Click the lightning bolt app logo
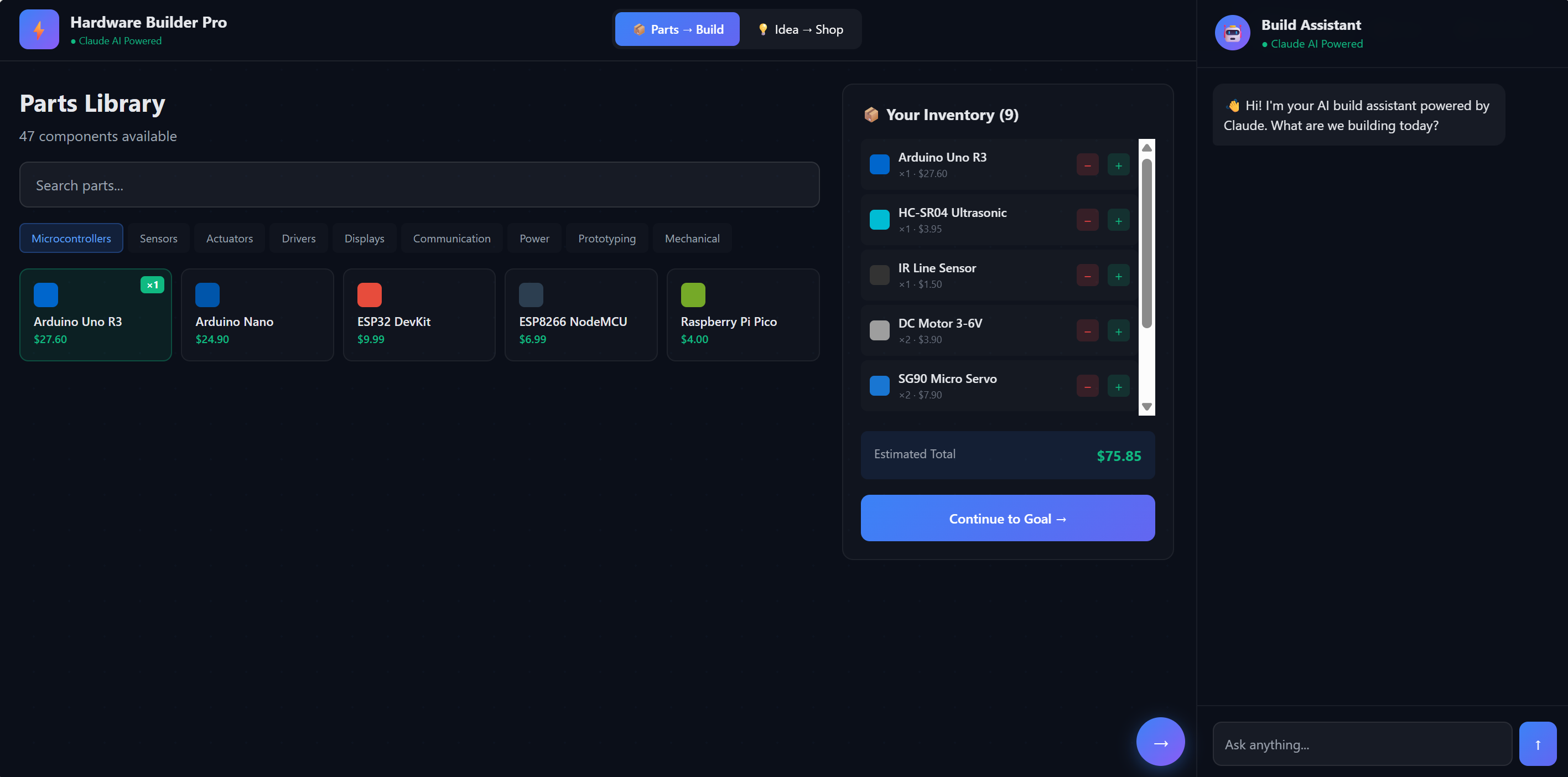The image size is (1568, 777). [x=39, y=29]
